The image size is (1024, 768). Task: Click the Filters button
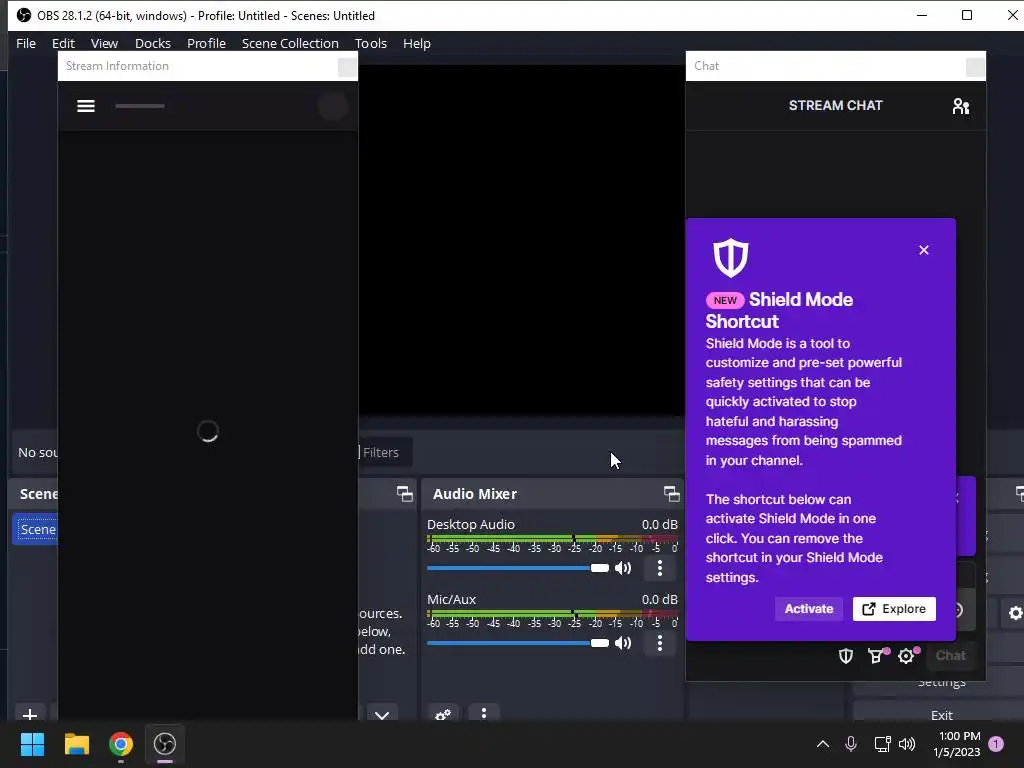(385, 452)
